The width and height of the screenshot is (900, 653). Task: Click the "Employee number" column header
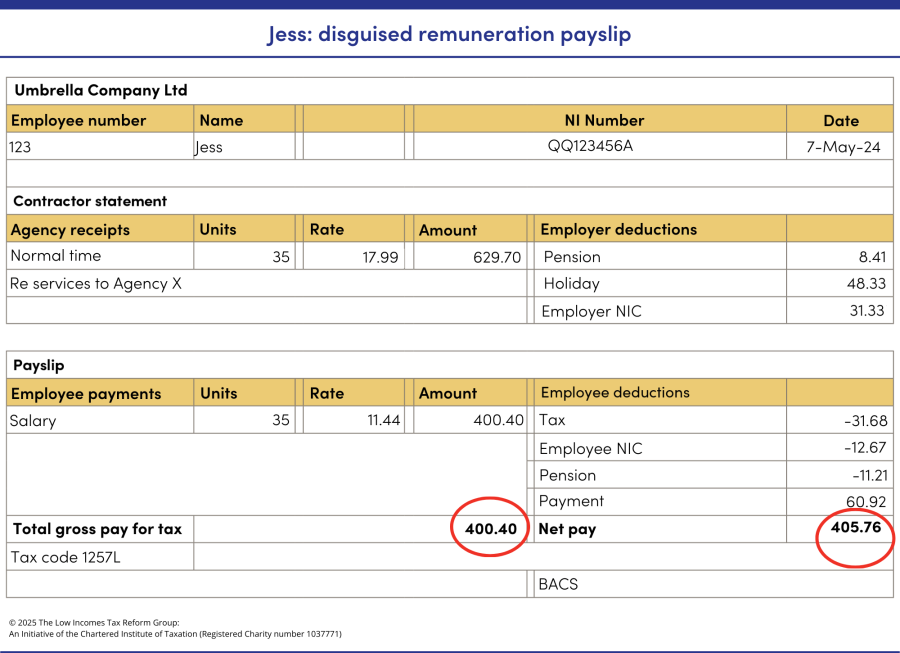(78, 120)
